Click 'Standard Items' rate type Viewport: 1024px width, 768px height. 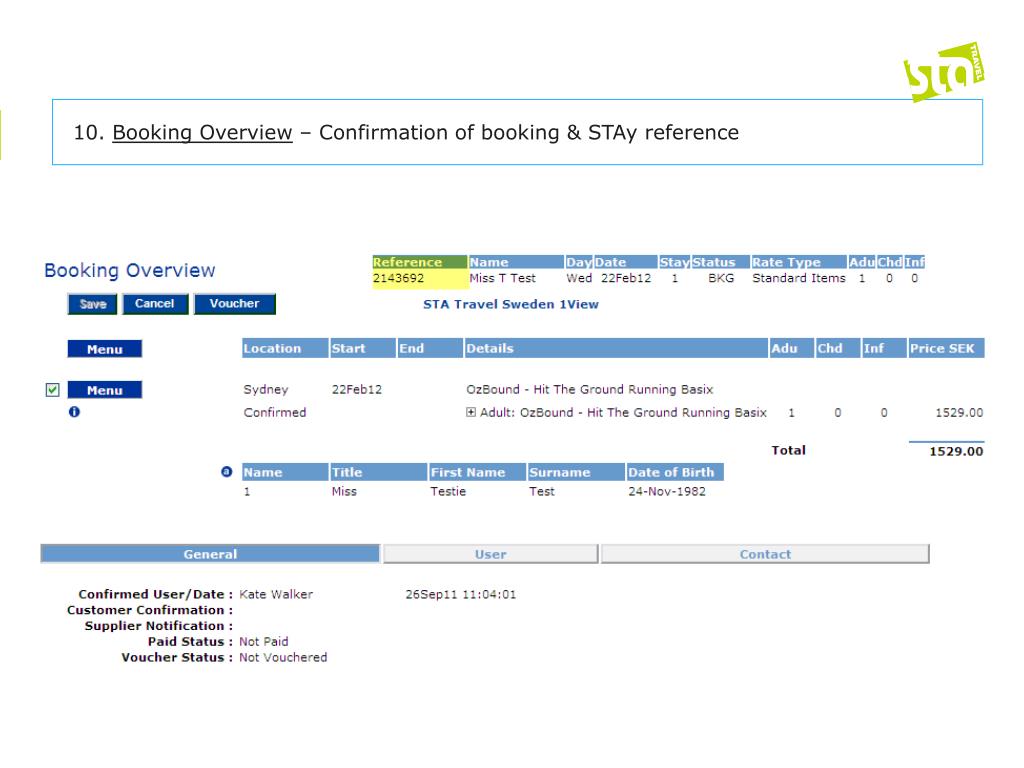799,278
